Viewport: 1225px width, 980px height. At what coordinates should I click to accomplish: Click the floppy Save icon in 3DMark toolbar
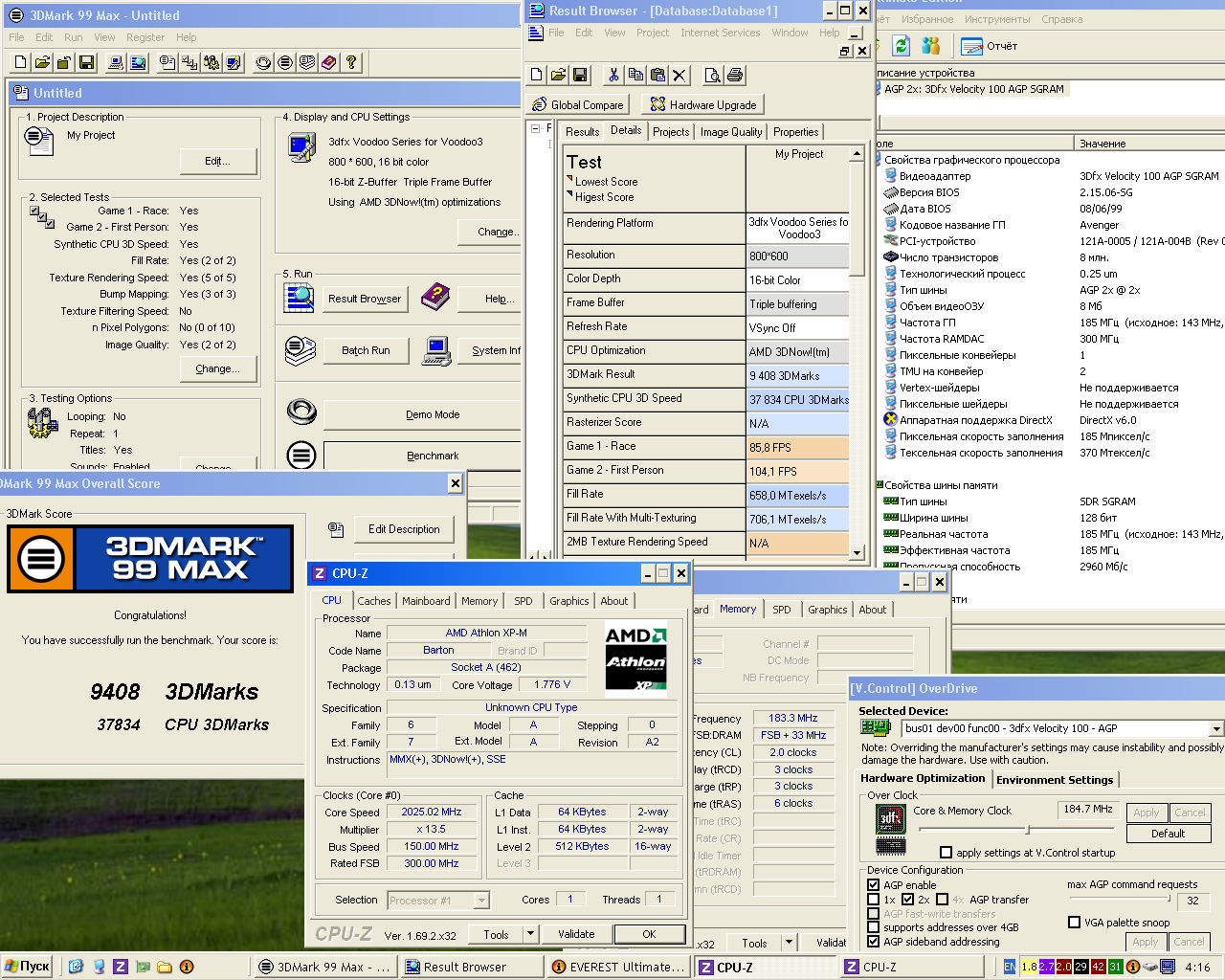pyautogui.click(x=86, y=63)
